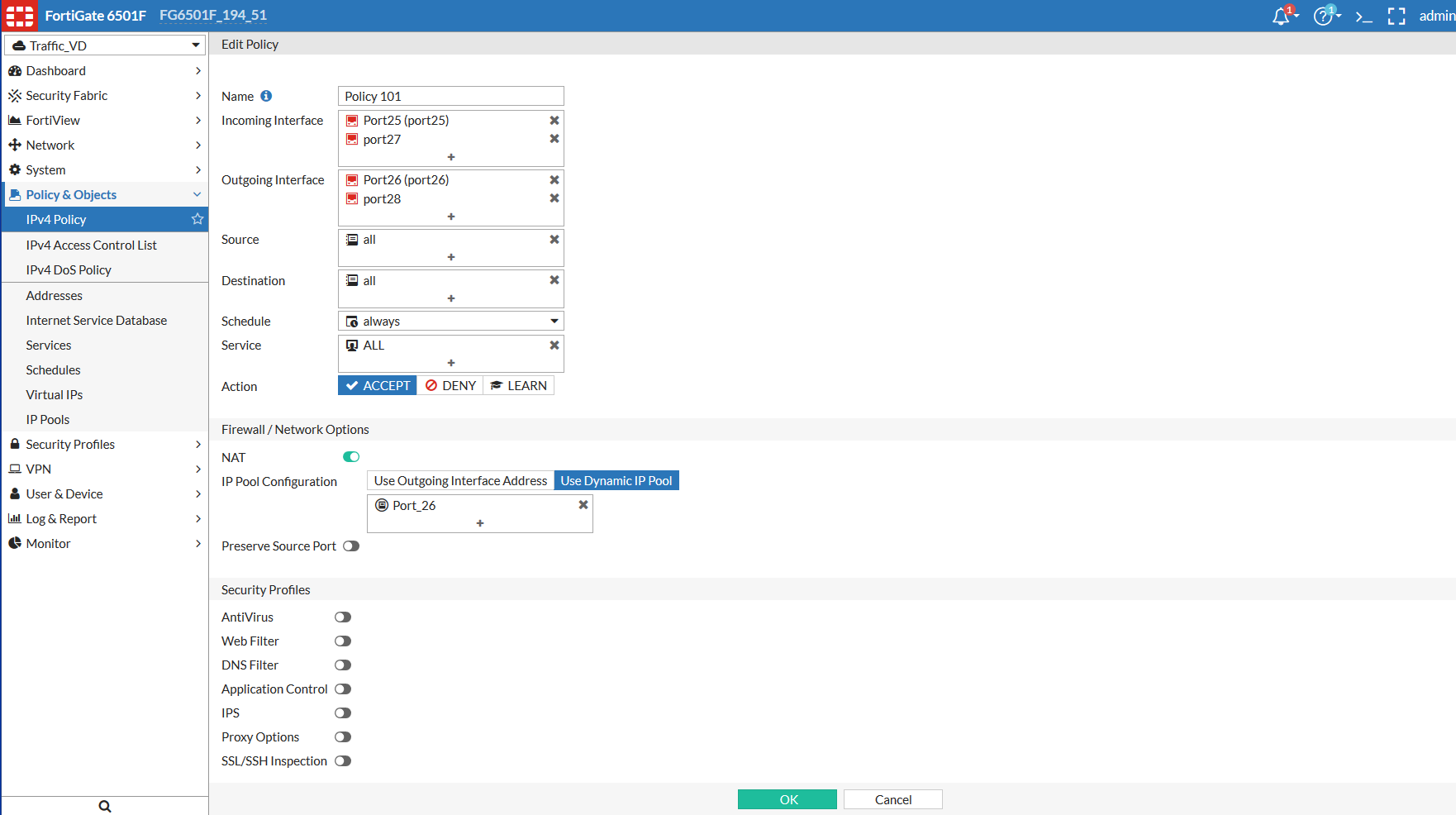This screenshot has width=1456, height=815.
Task: Cancel editing the policy
Action: 893,799
